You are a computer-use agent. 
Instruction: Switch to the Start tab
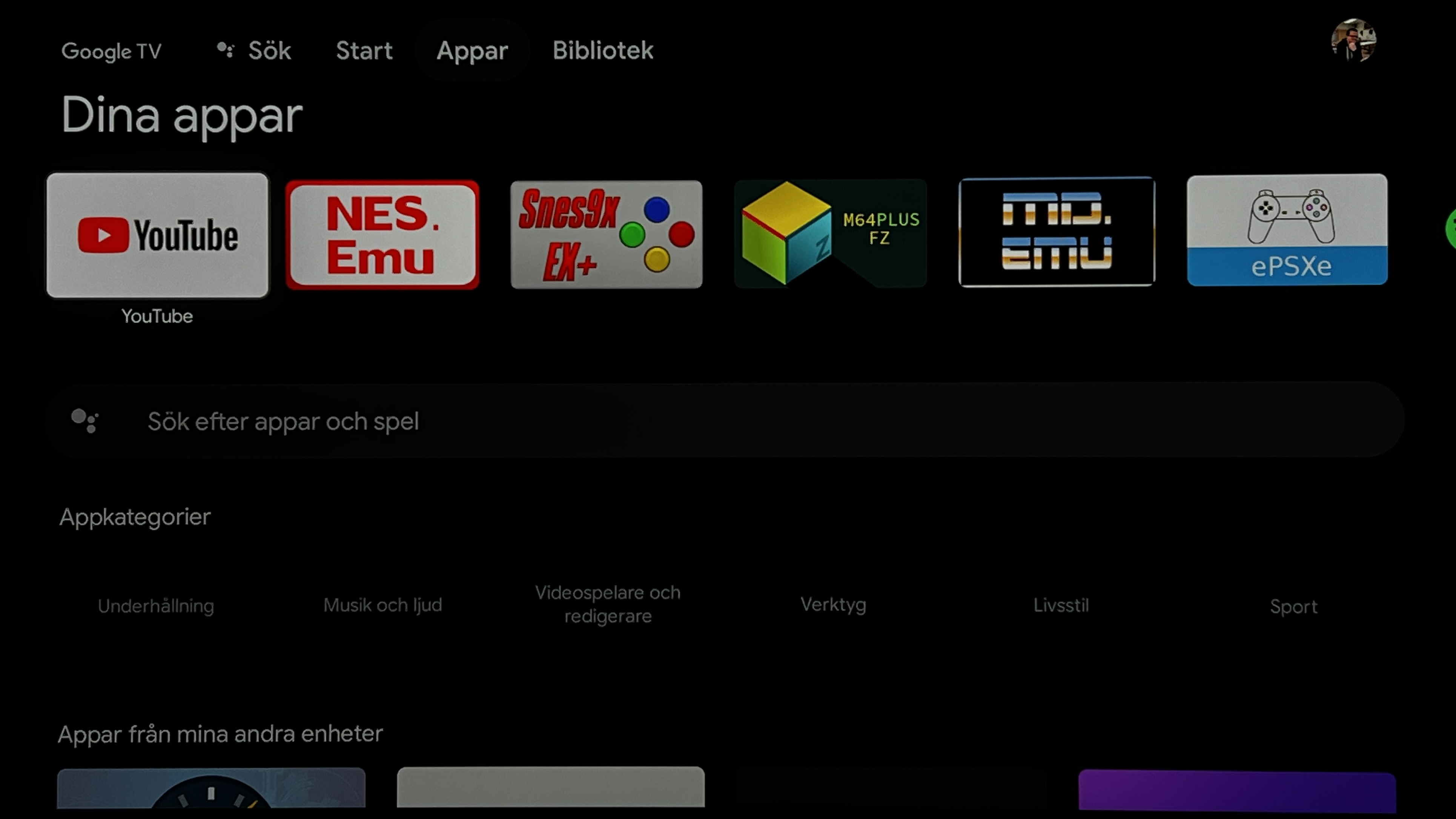click(364, 51)
